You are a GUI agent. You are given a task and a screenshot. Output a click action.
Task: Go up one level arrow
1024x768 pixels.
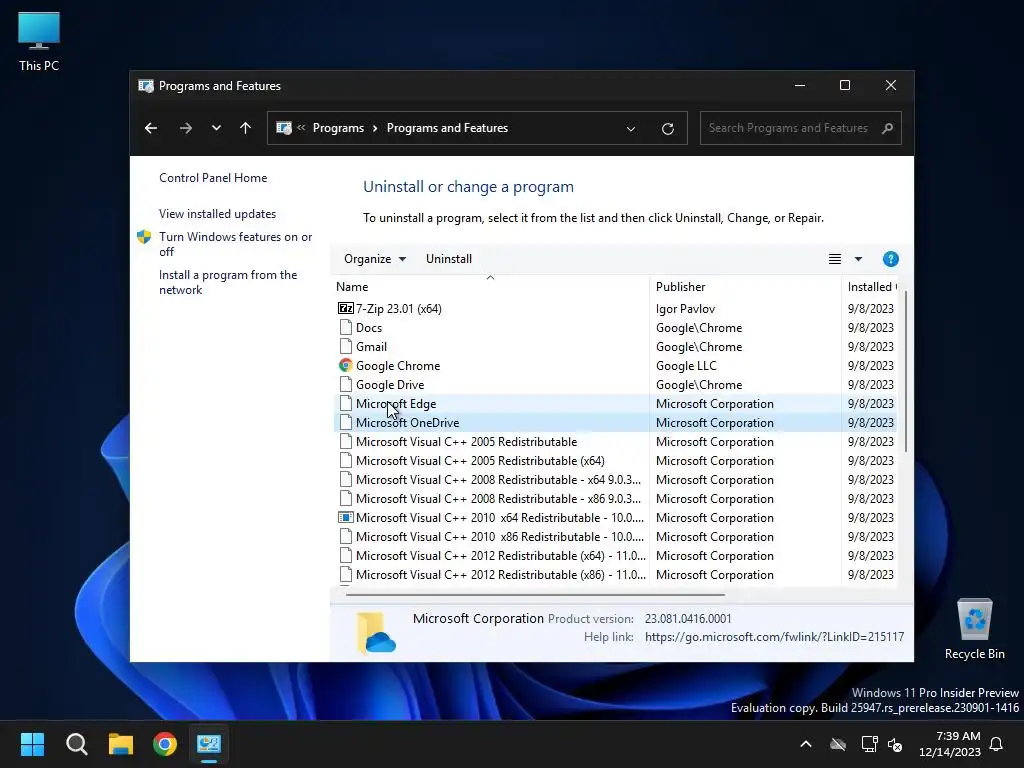tap(246, 128)
